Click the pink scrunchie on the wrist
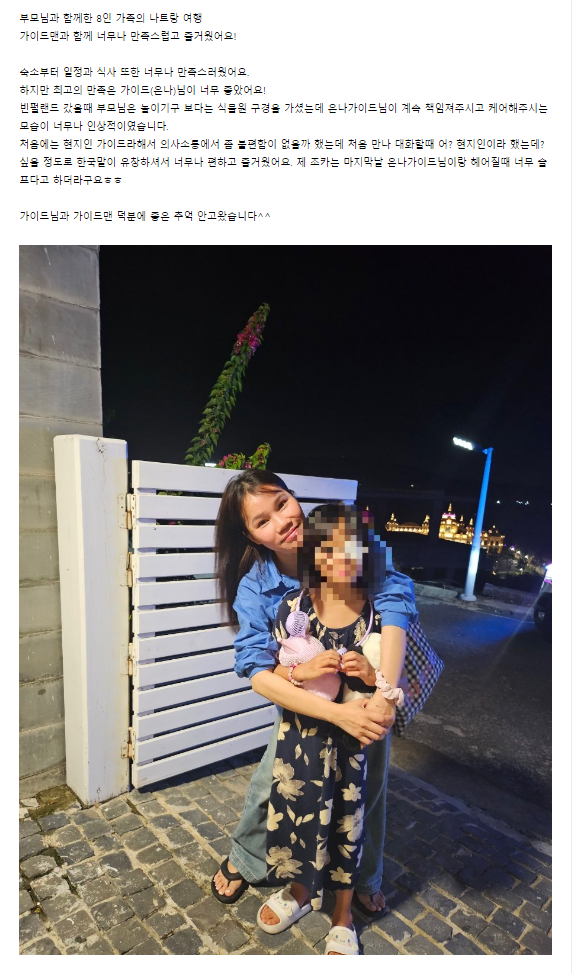Screen dimensions: 572x973 [389, 688]
